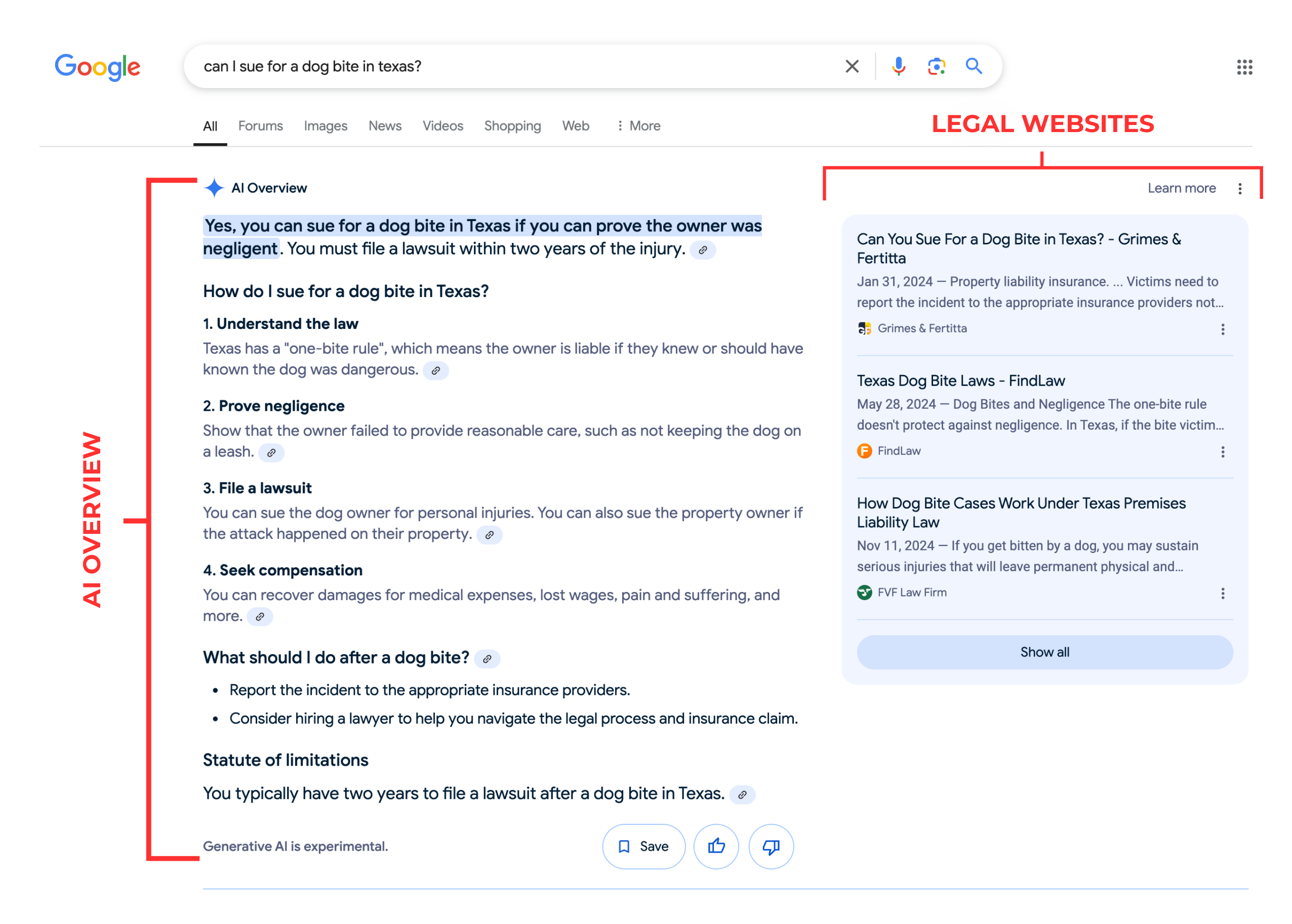Switch to the Shopping tab
The width and height of the screenshot is (1292, 924).
pos(512,125)
